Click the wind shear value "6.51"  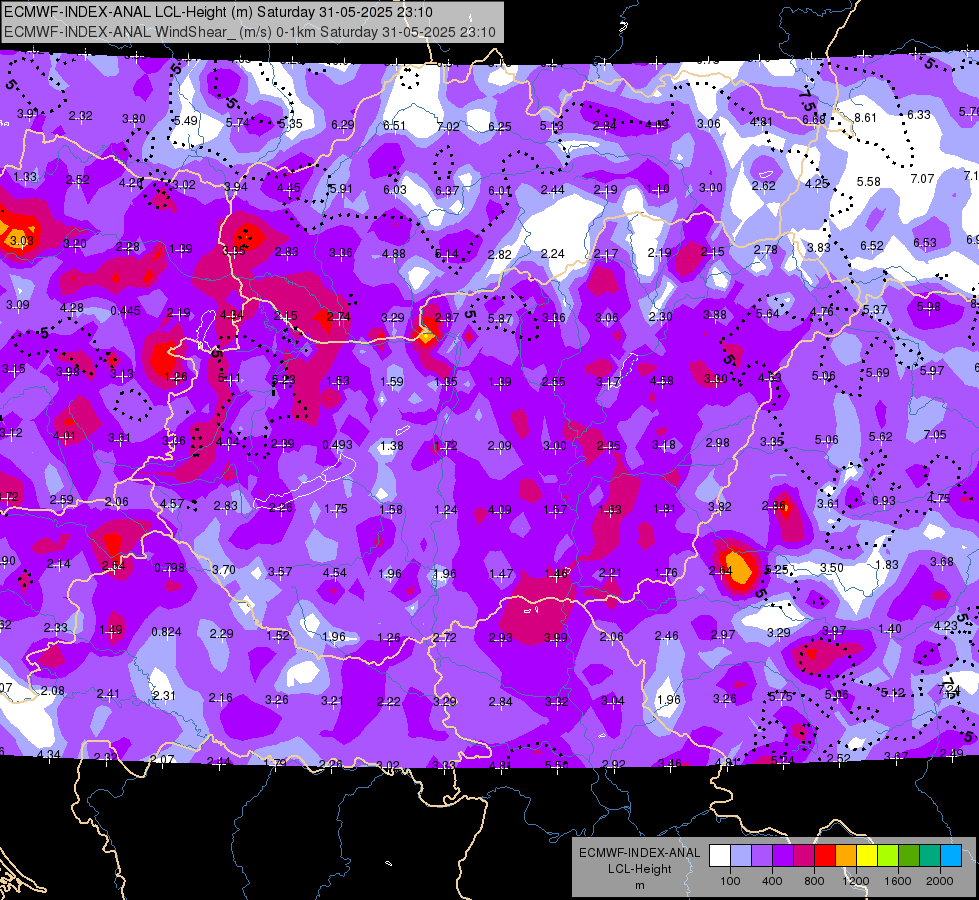tap(394, 126)
